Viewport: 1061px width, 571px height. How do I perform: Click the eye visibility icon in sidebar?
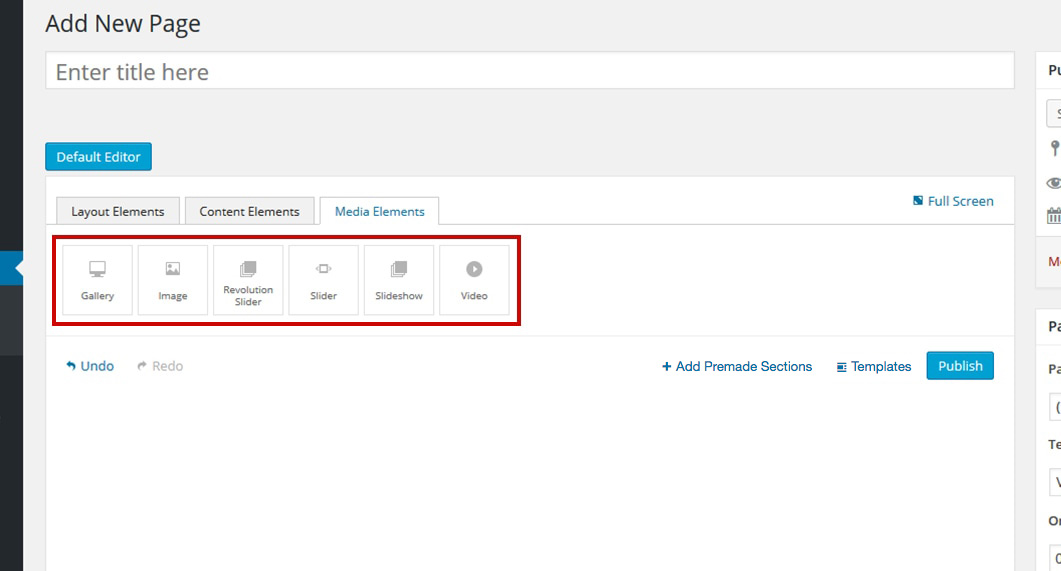[1053, 183]
